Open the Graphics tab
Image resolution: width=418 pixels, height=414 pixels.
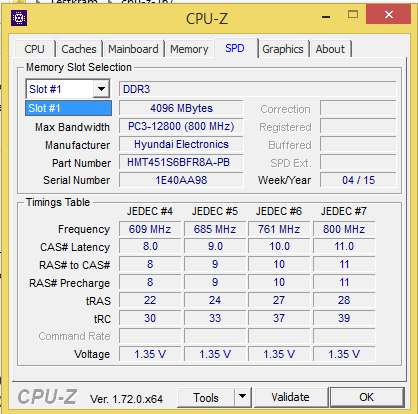click(283, 49)
